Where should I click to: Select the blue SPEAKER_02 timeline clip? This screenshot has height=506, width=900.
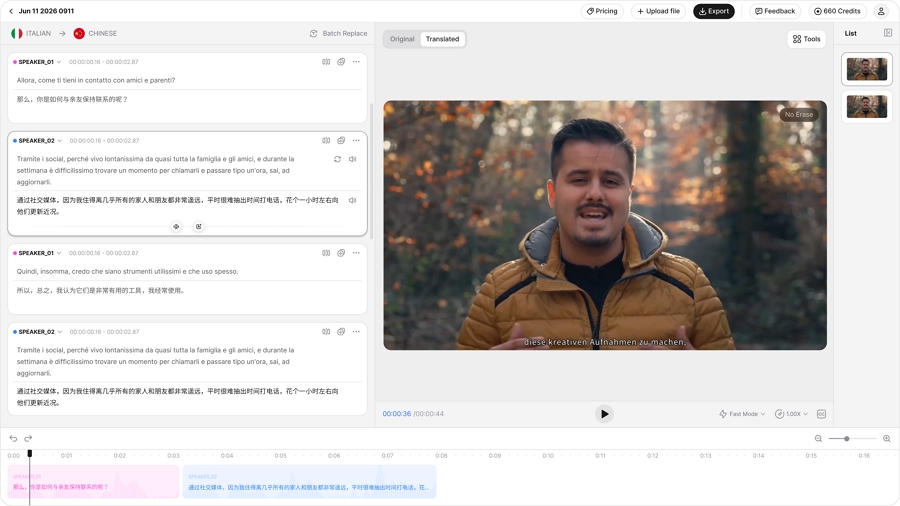[309, 481]
